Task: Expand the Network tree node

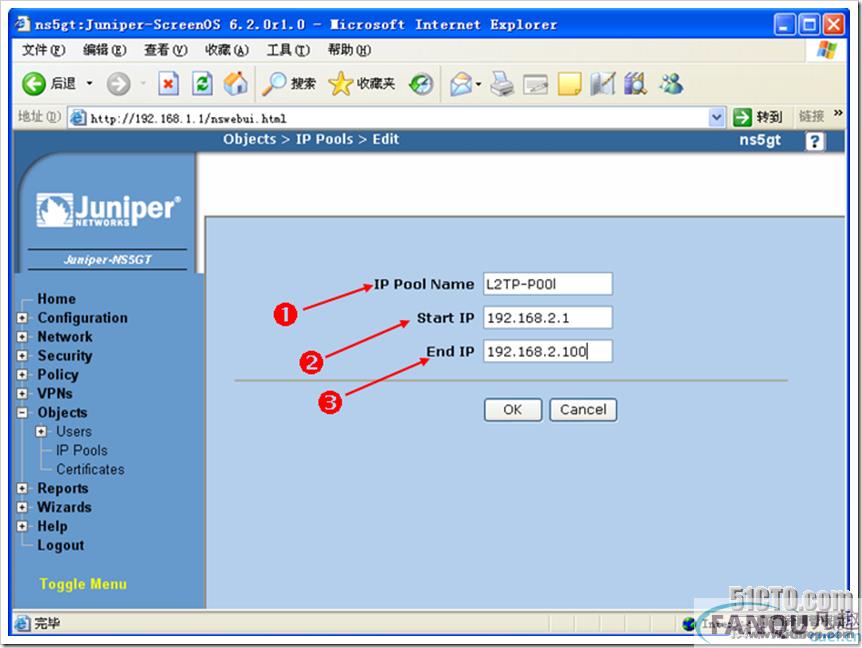Action: (22, 337)
